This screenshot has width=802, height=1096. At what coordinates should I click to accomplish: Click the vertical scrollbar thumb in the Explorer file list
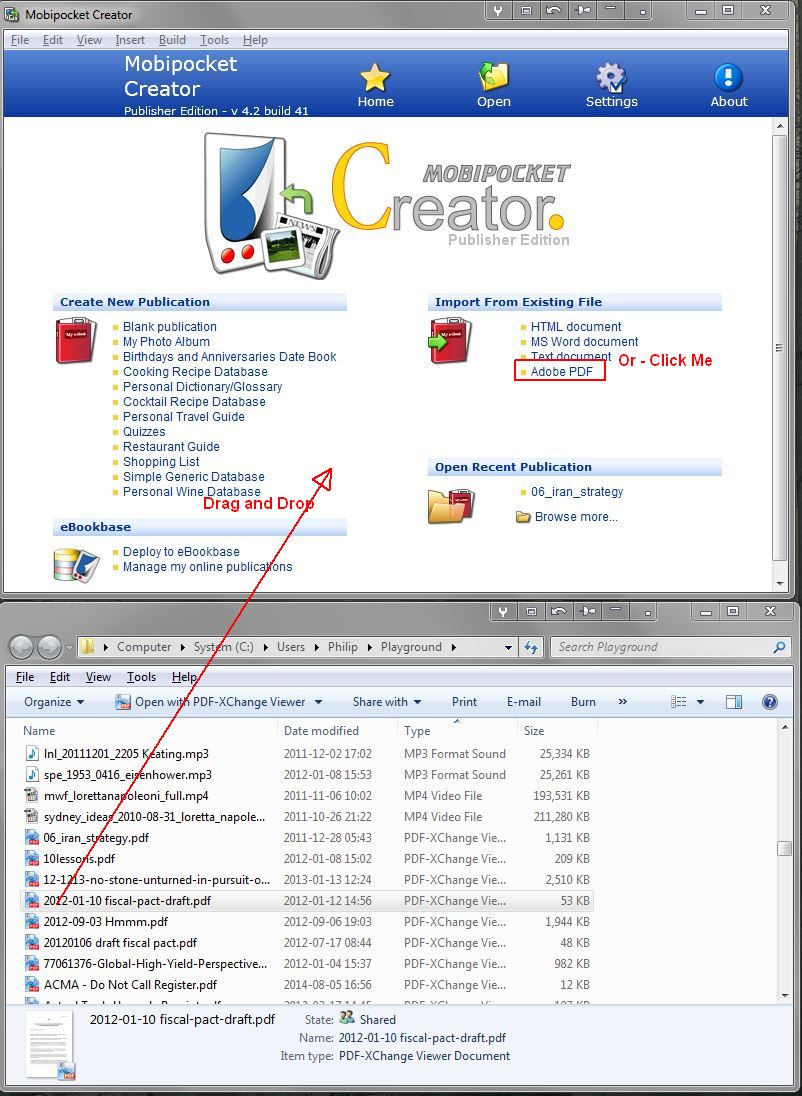pyautogui.click(x=784, y=848)
